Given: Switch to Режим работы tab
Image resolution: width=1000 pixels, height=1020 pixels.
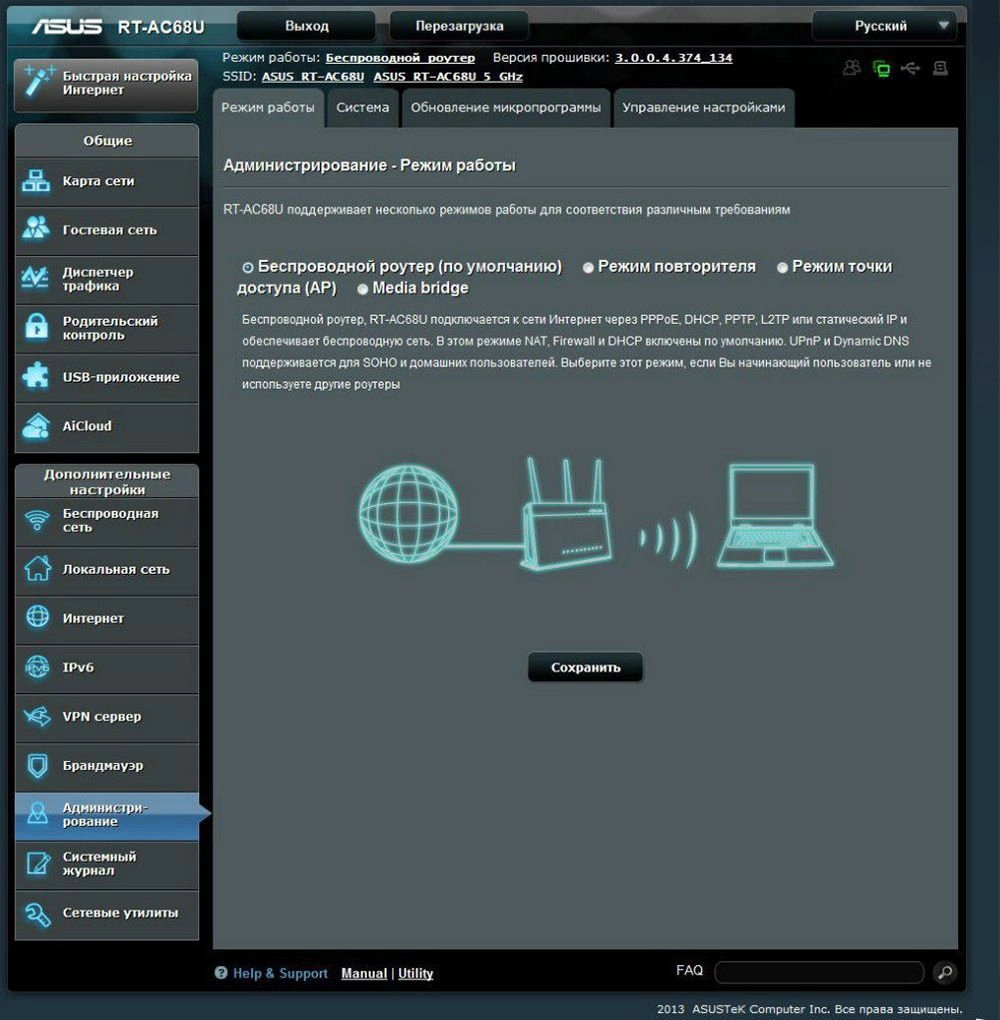Looking at the screenshot, I should coord(268,108).
